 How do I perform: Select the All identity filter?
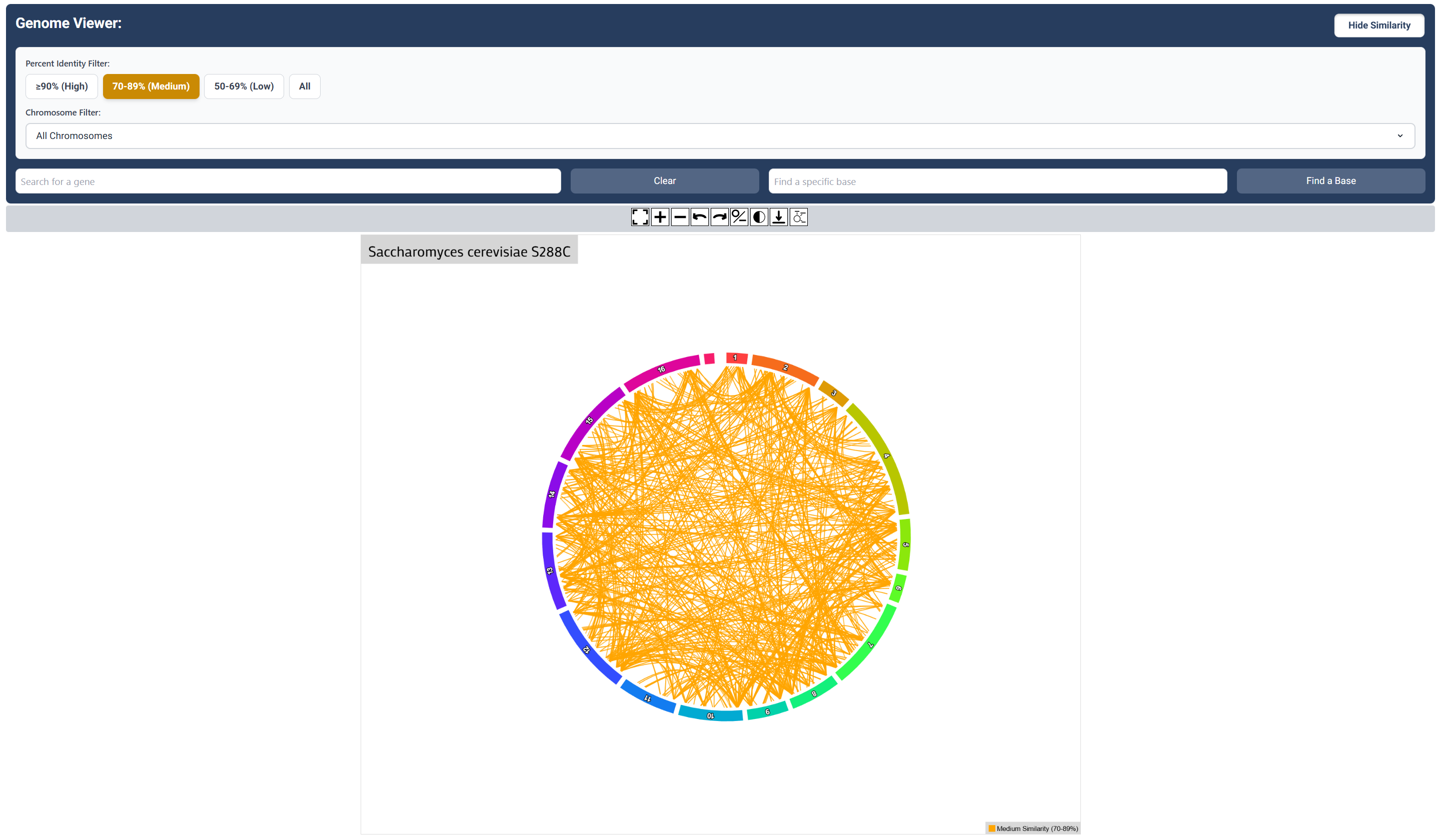[x=304, y=86]
